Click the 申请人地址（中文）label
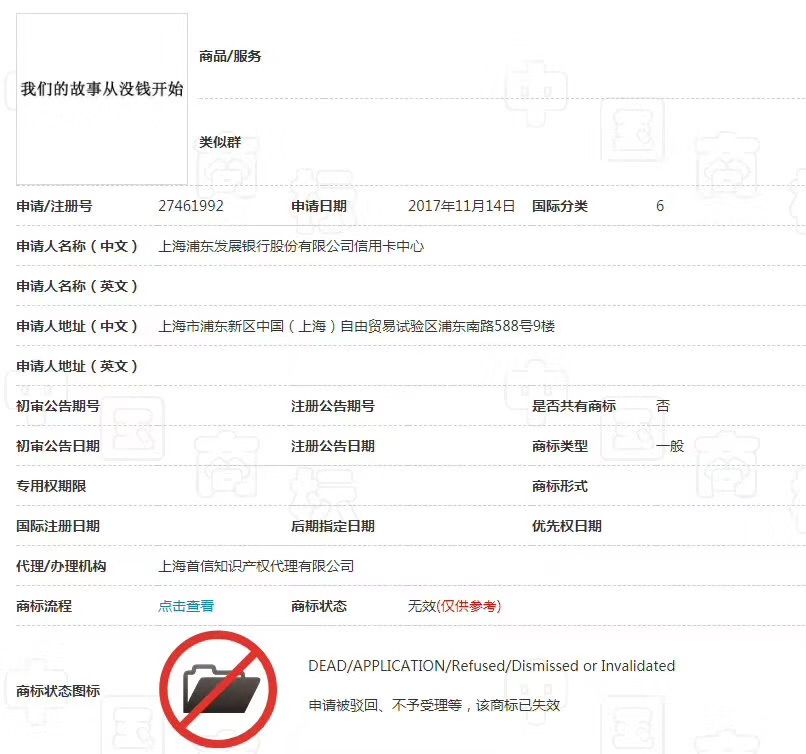The height and width of the screenshot is (754, 806). [x=77, y=326]
